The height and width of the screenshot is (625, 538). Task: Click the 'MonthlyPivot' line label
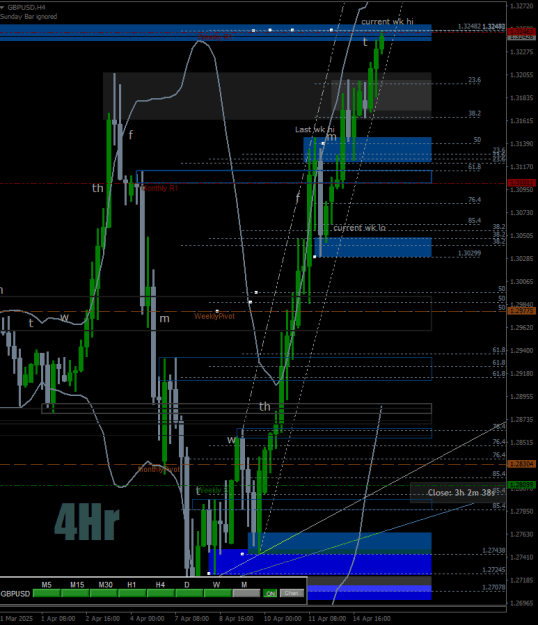point(159,469)
